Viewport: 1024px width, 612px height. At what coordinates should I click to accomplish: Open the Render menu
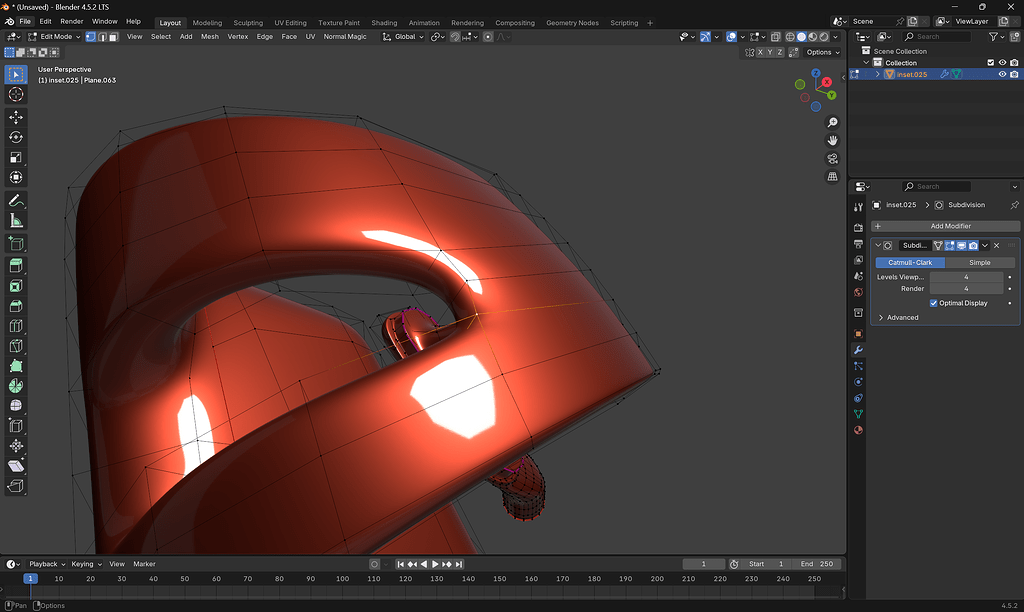[72, 21]
